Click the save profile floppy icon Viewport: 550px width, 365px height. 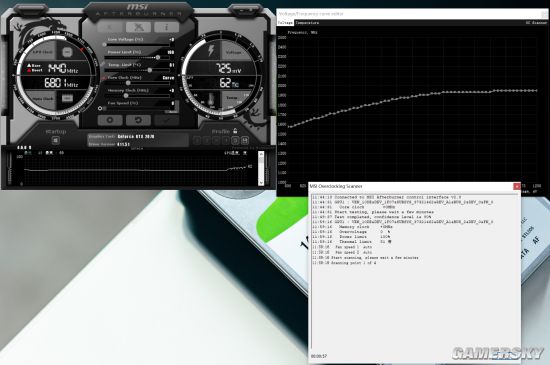[245, 141]
